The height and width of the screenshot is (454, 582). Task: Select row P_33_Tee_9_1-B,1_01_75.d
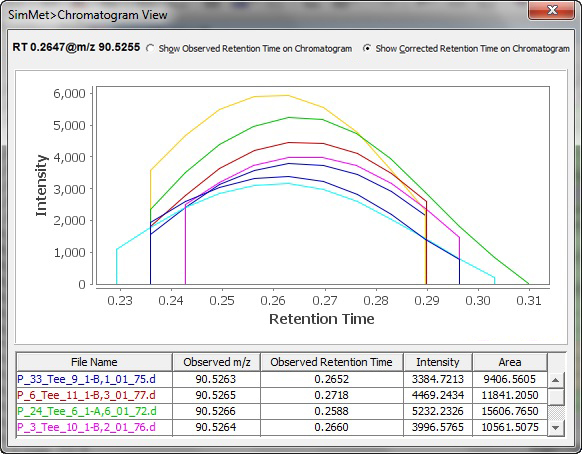pyautogui.click(x=282, y=379)
